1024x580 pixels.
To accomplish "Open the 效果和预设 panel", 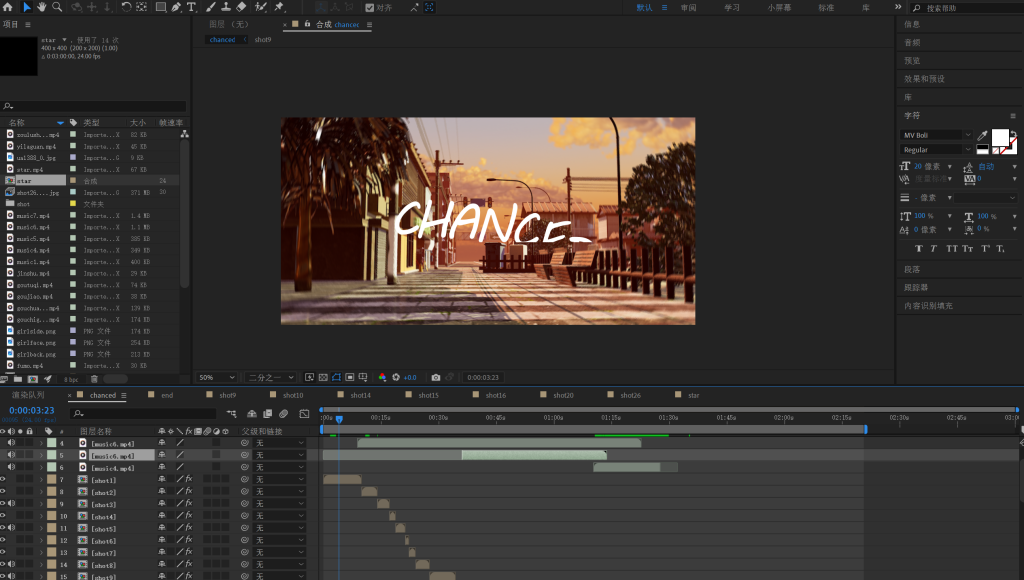I will pos(924,79).
